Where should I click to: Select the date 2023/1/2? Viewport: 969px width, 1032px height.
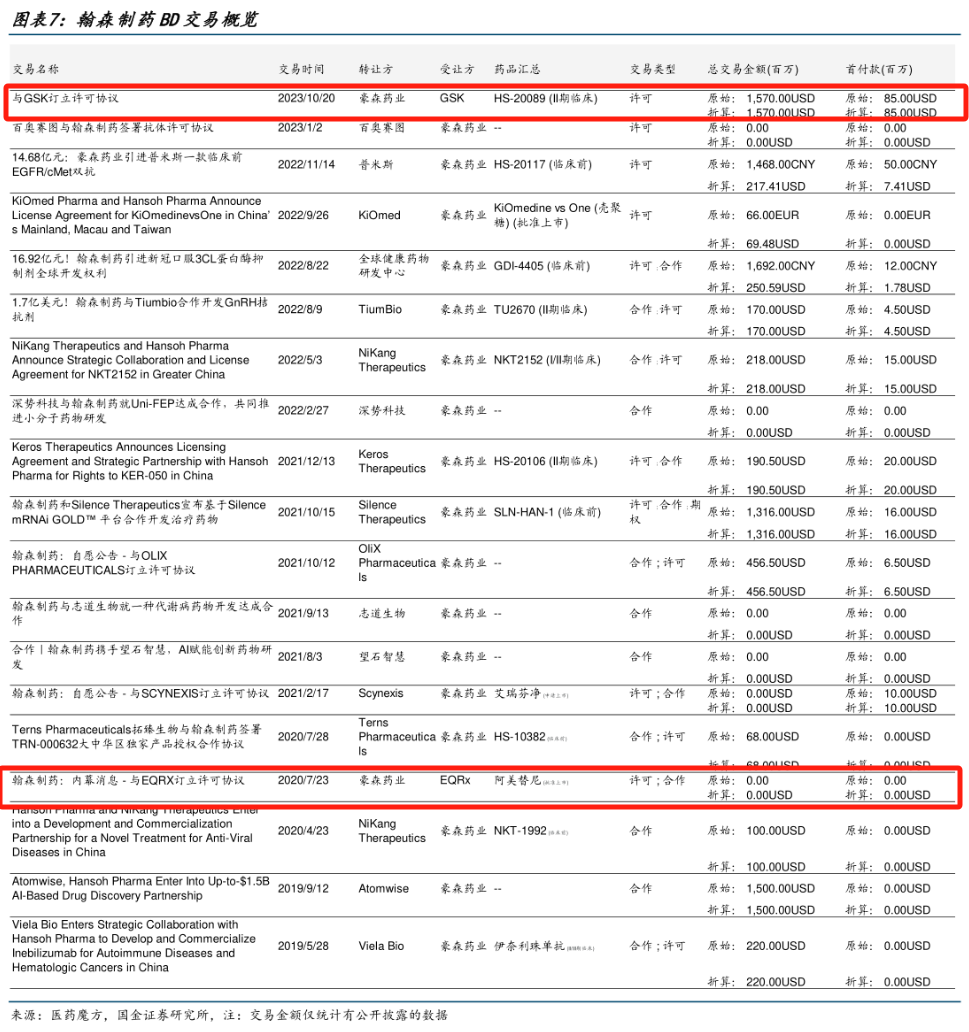300,128
